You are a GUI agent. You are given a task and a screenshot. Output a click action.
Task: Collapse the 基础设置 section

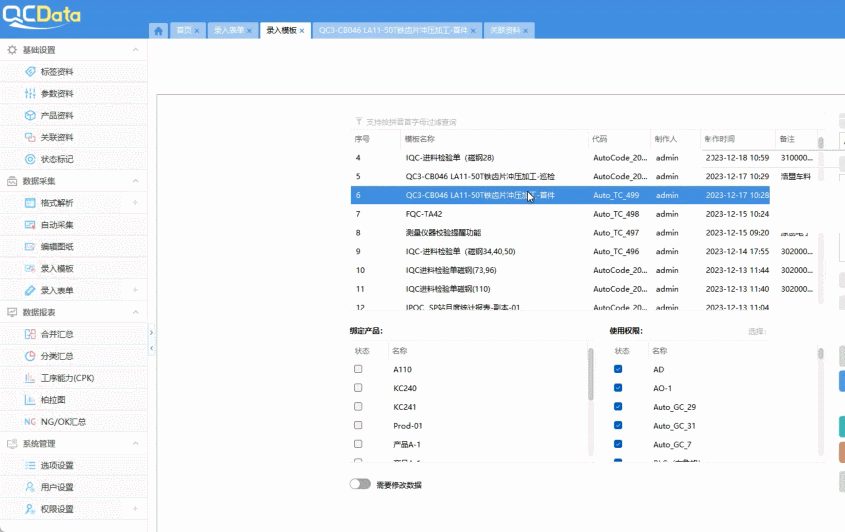[135, 50]
